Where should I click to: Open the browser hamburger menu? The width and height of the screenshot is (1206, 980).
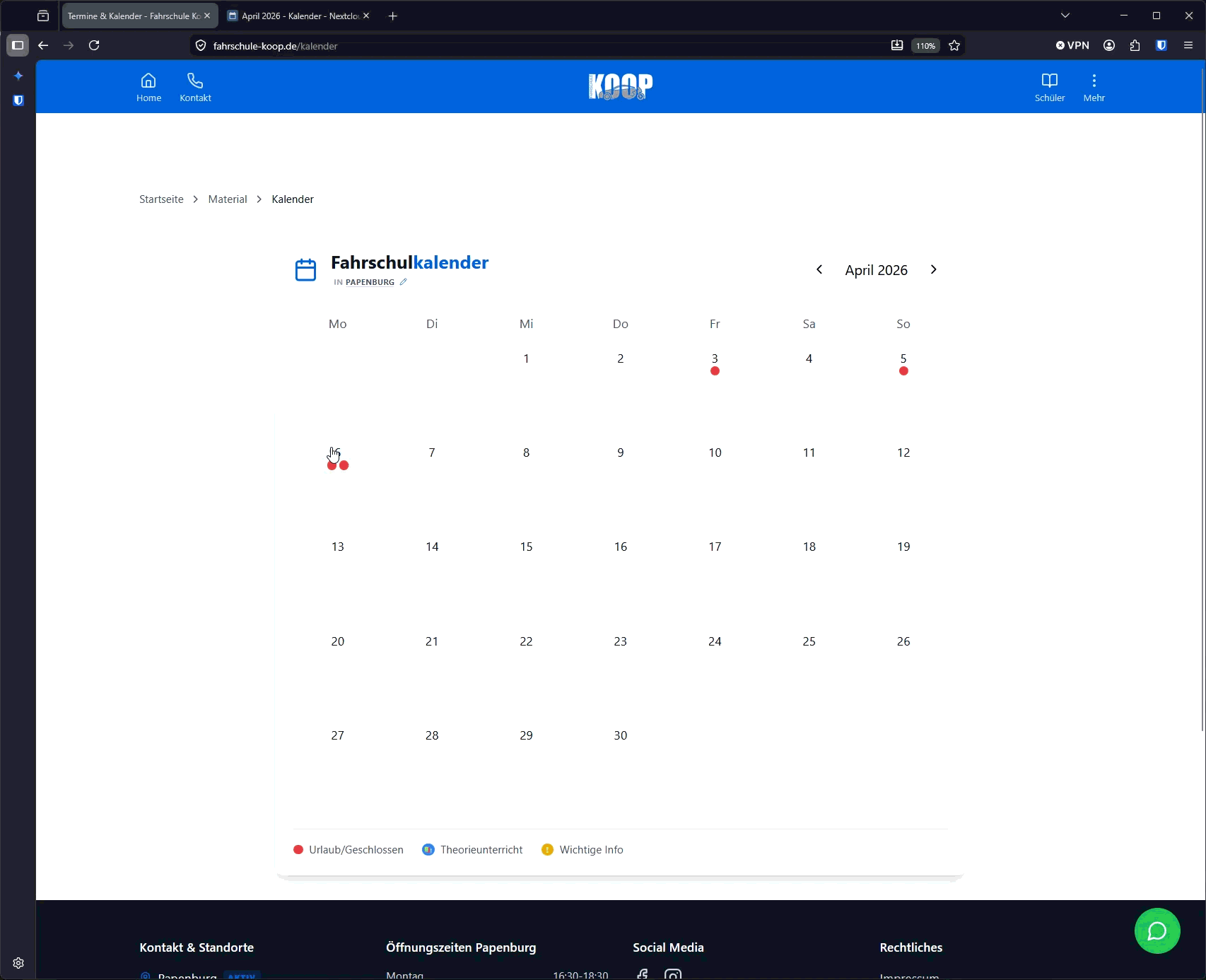click(x=1188, y=45)
